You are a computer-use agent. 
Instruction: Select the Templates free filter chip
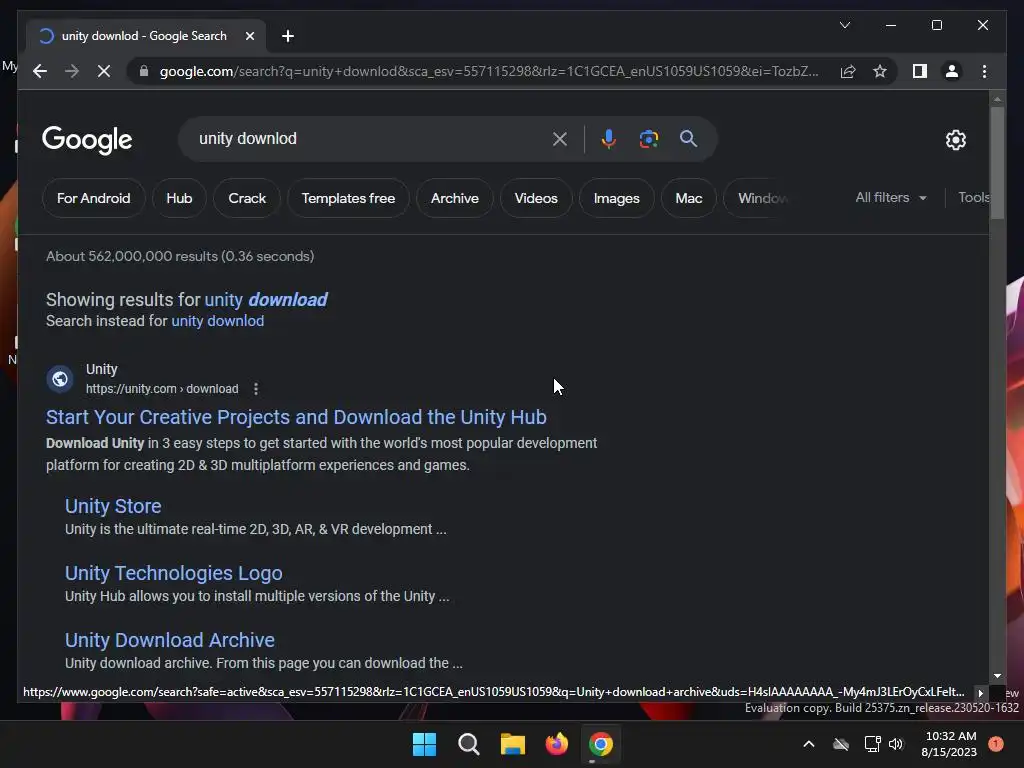click(348, 198)
